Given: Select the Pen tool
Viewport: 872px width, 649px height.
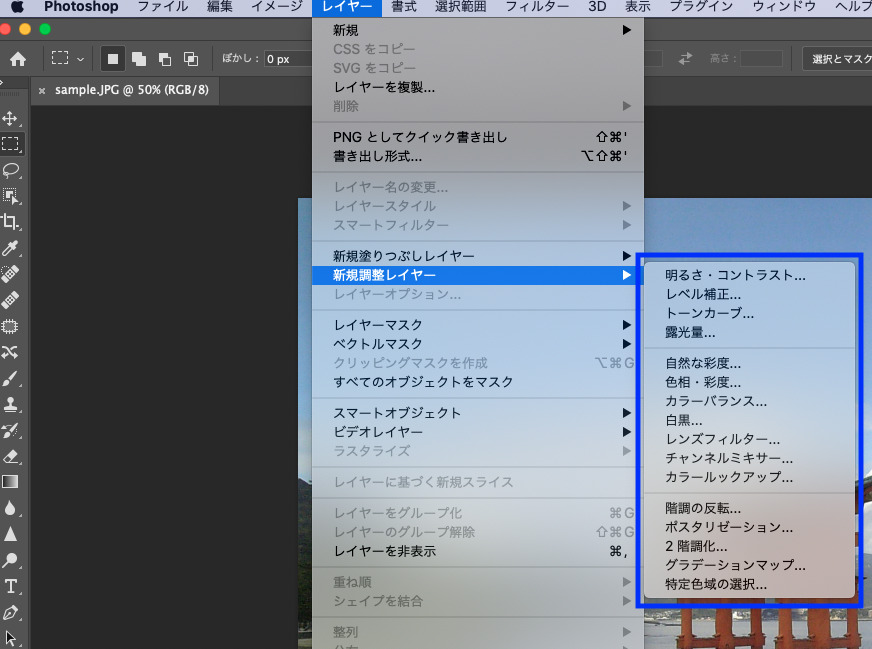Looking at the screenshot, I should coord(10,613).
